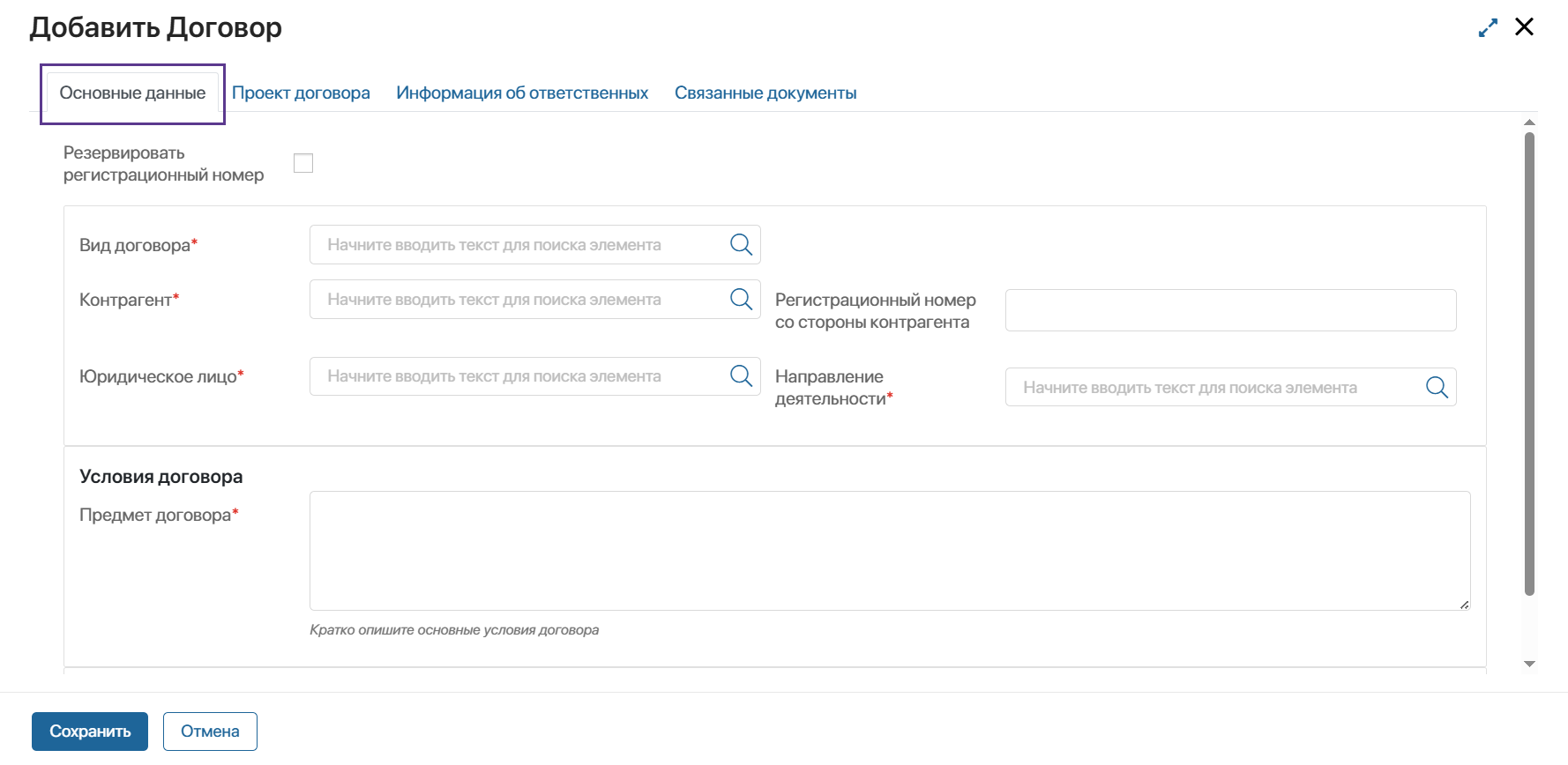
Task: Close the Добавить Договор dialog
Action: 1524,27
